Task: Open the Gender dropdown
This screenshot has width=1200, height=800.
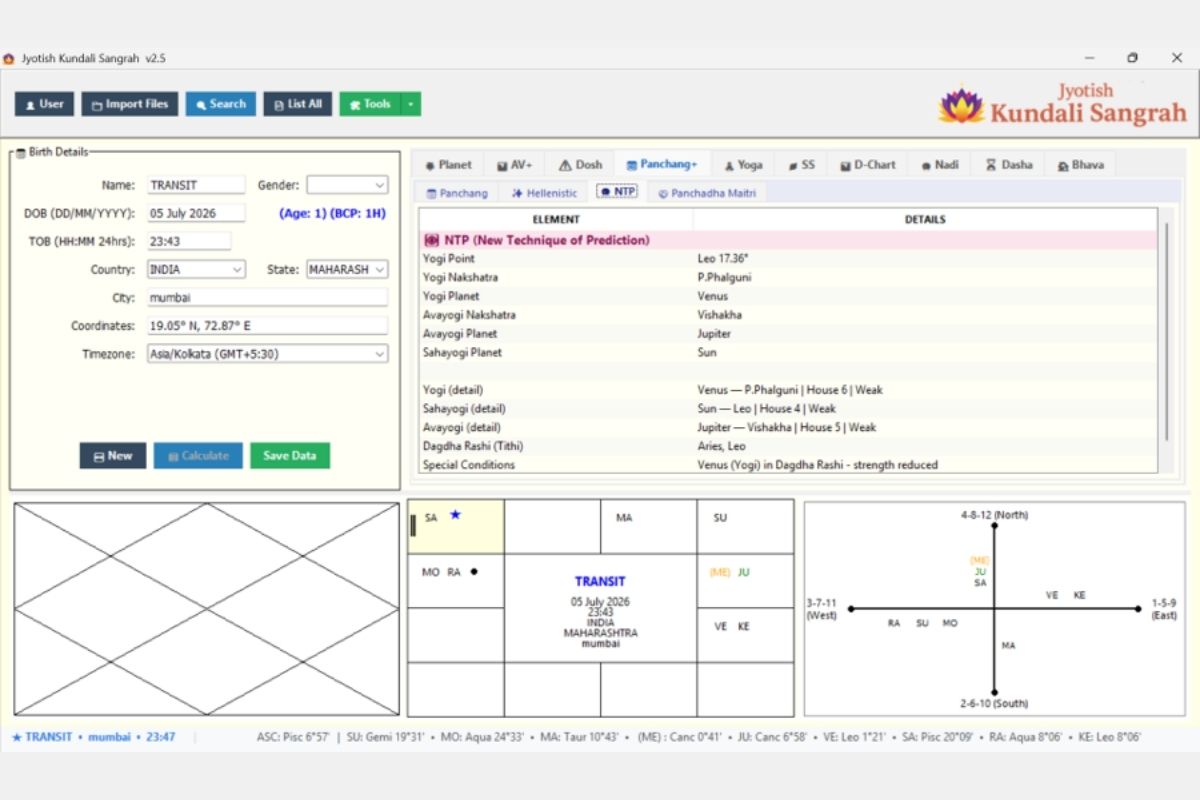Action: [x=347, y=185]
